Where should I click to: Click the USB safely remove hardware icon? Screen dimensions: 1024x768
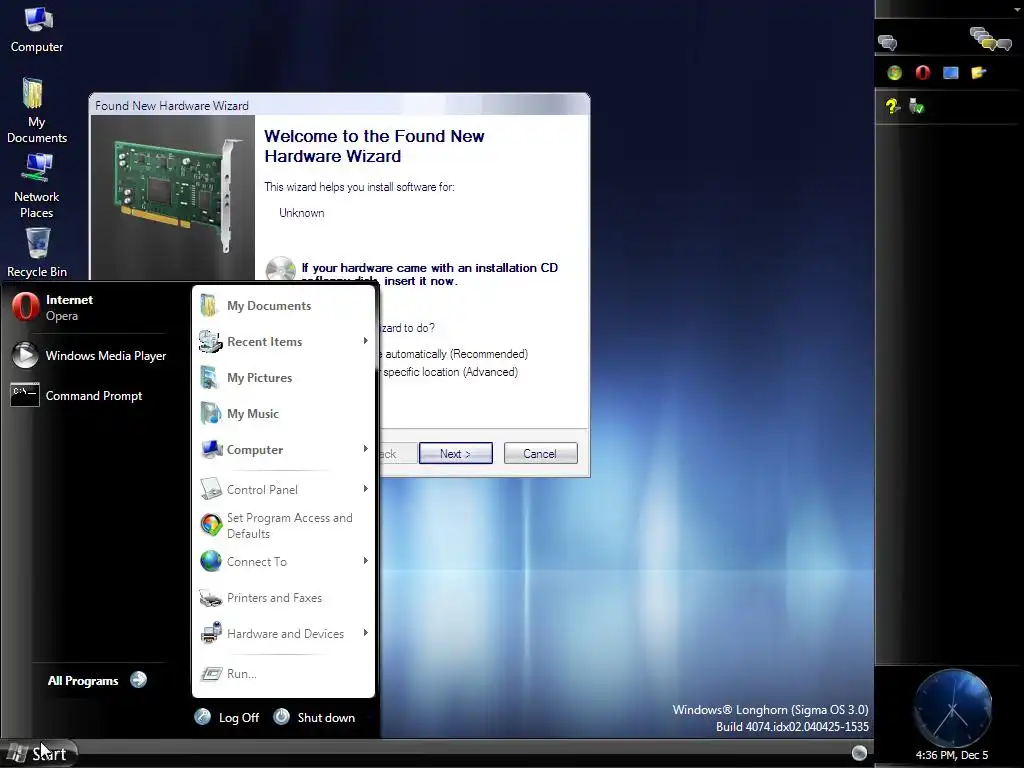917,106
